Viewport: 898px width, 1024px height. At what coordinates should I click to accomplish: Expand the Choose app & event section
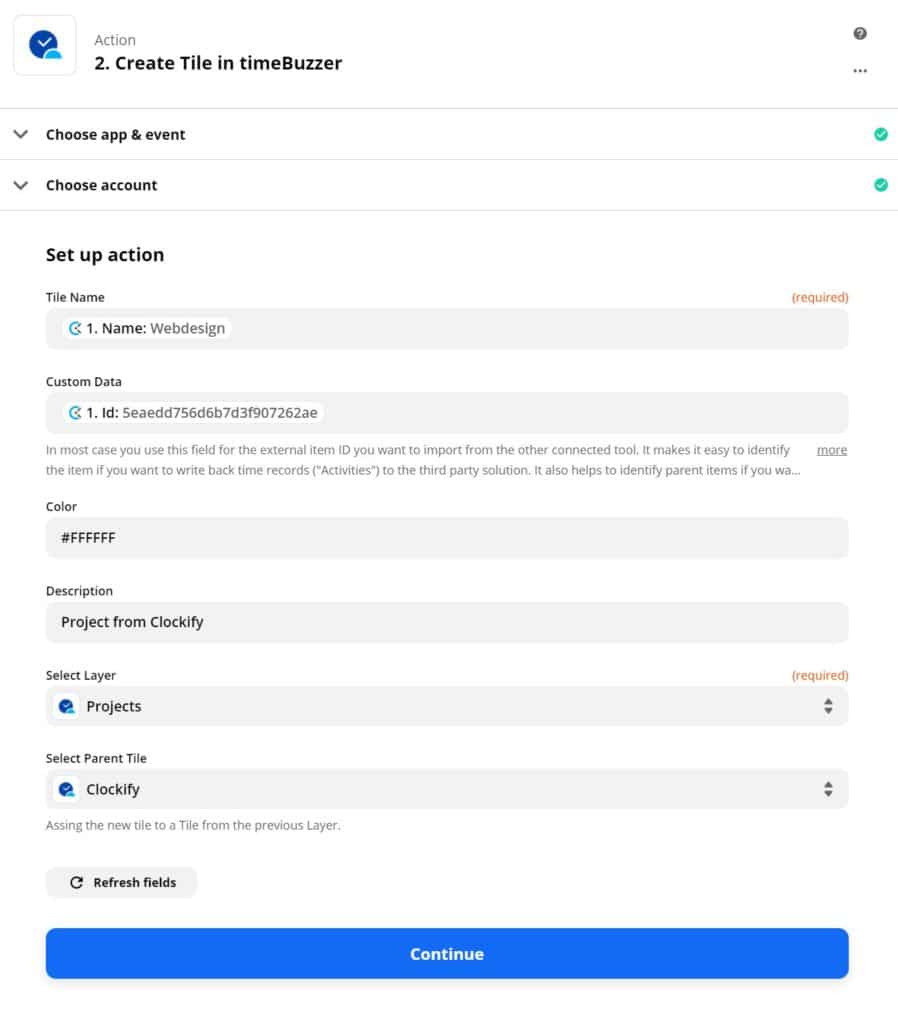pyautogui.click(x=21, y=134)
